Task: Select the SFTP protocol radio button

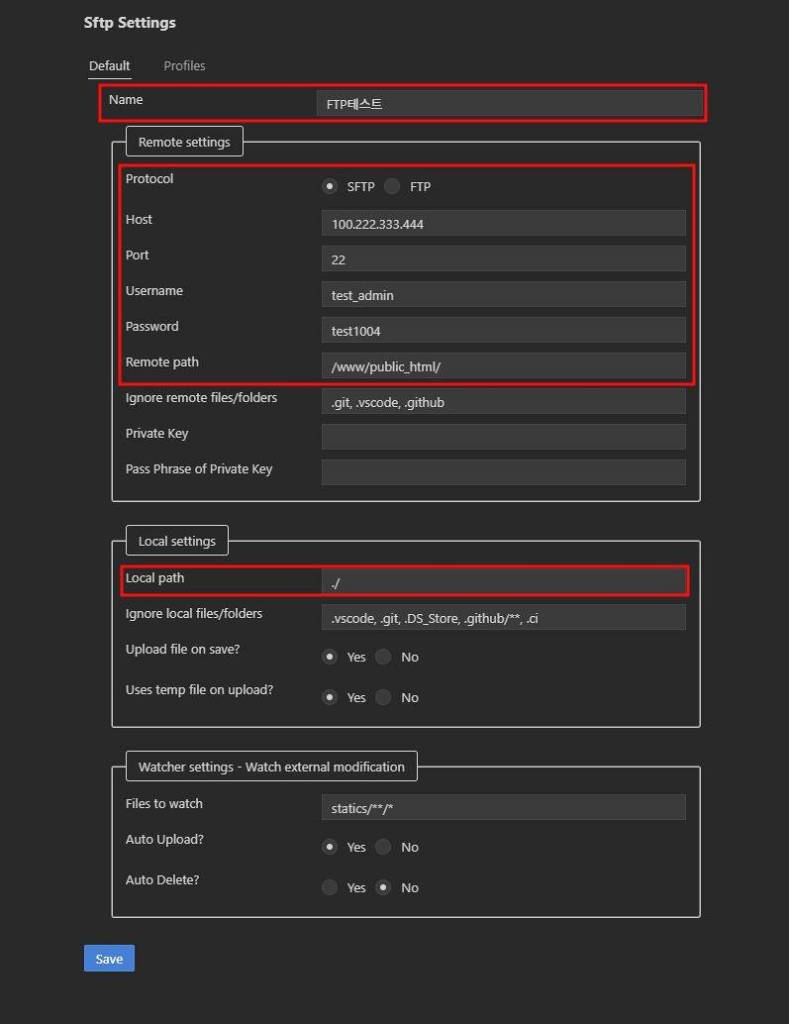Action: (330, 186)
